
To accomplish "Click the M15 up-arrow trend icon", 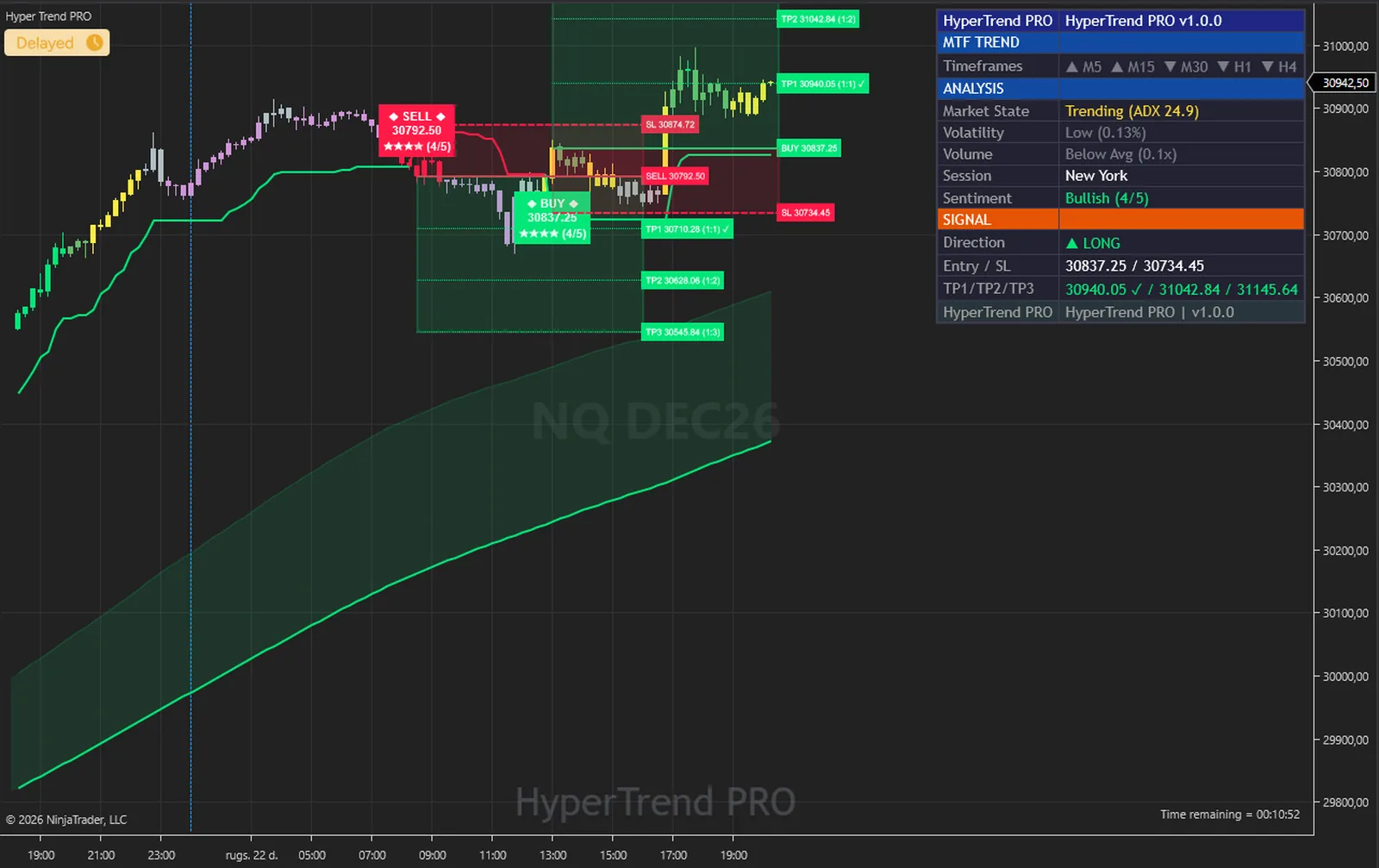I will click(x=1117, y=66).
